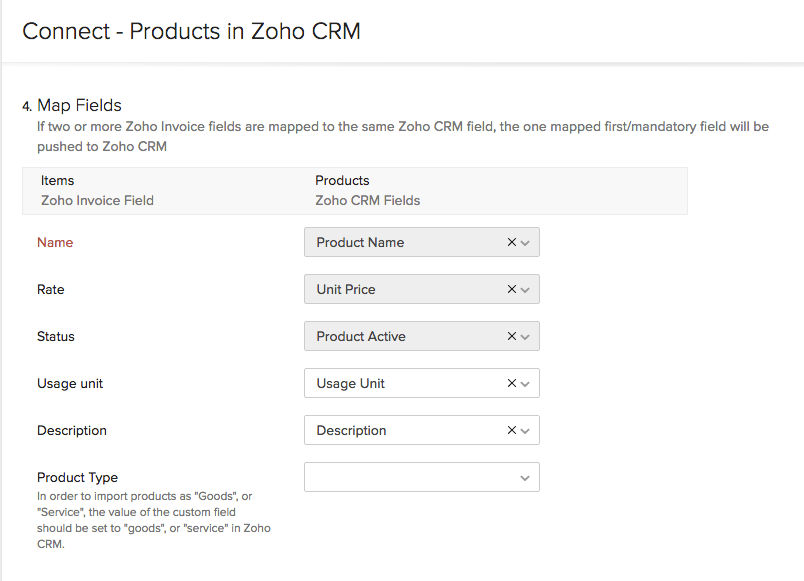Expand the Product Name dropdown arrow

pyautogui.click(x=526, y=243)
